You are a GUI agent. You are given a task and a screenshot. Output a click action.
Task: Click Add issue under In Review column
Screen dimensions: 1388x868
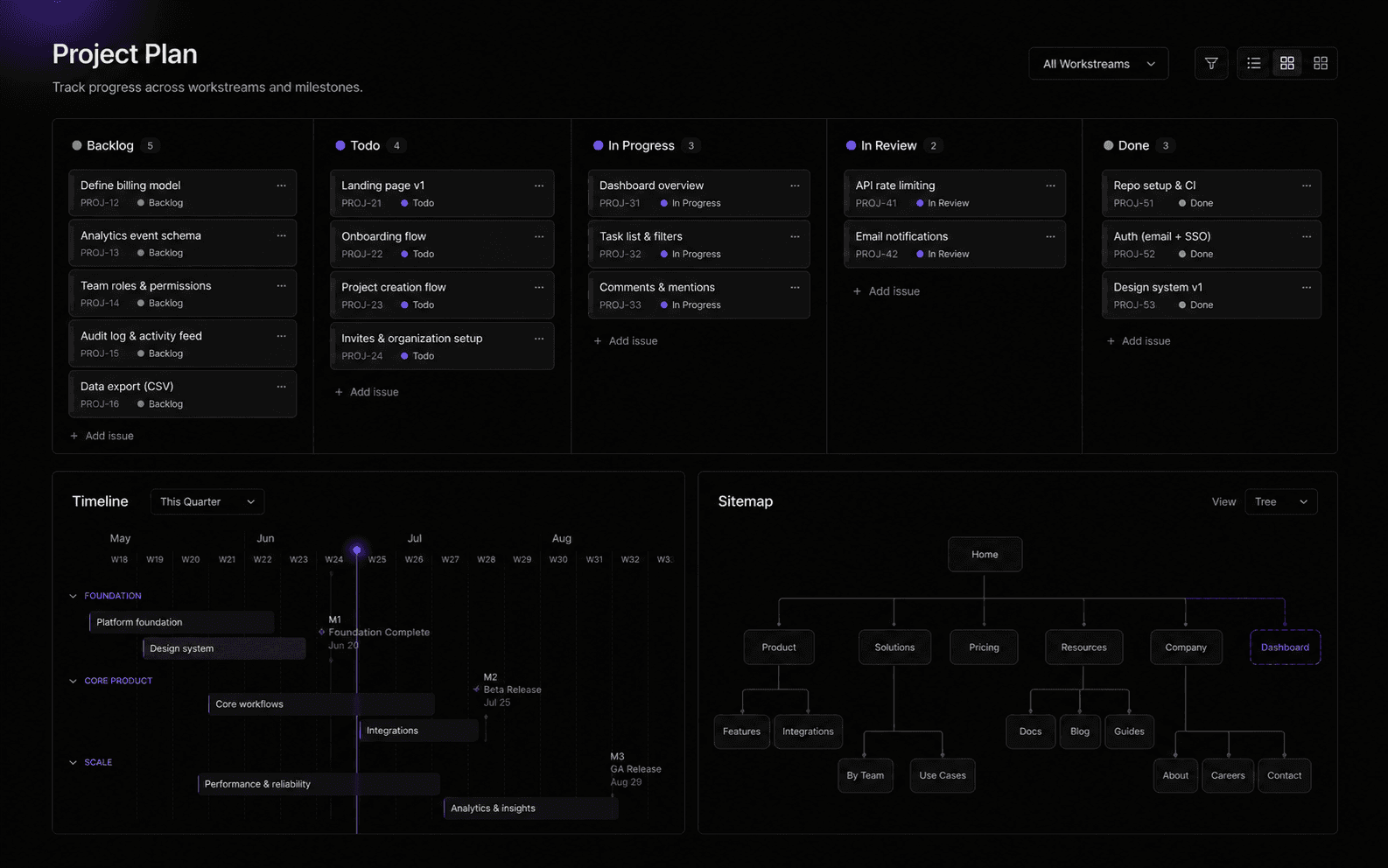point(886,291)
